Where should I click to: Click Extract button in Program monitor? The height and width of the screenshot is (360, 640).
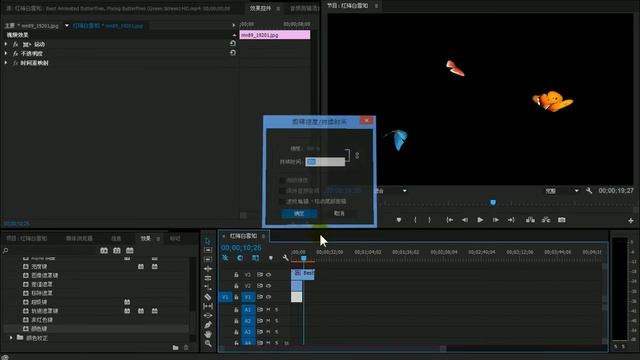546,220
